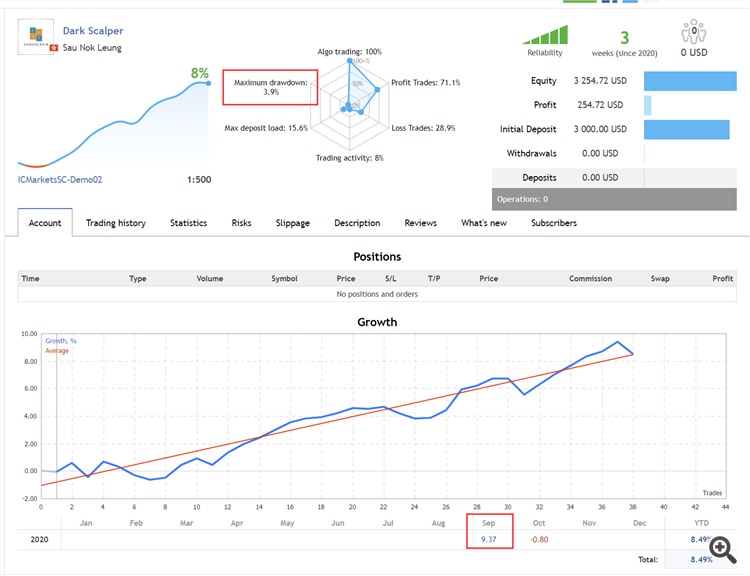The height and width of the screenshot is (576, 750).
Task: Click the Average legend entry
Action: [57, 351]
